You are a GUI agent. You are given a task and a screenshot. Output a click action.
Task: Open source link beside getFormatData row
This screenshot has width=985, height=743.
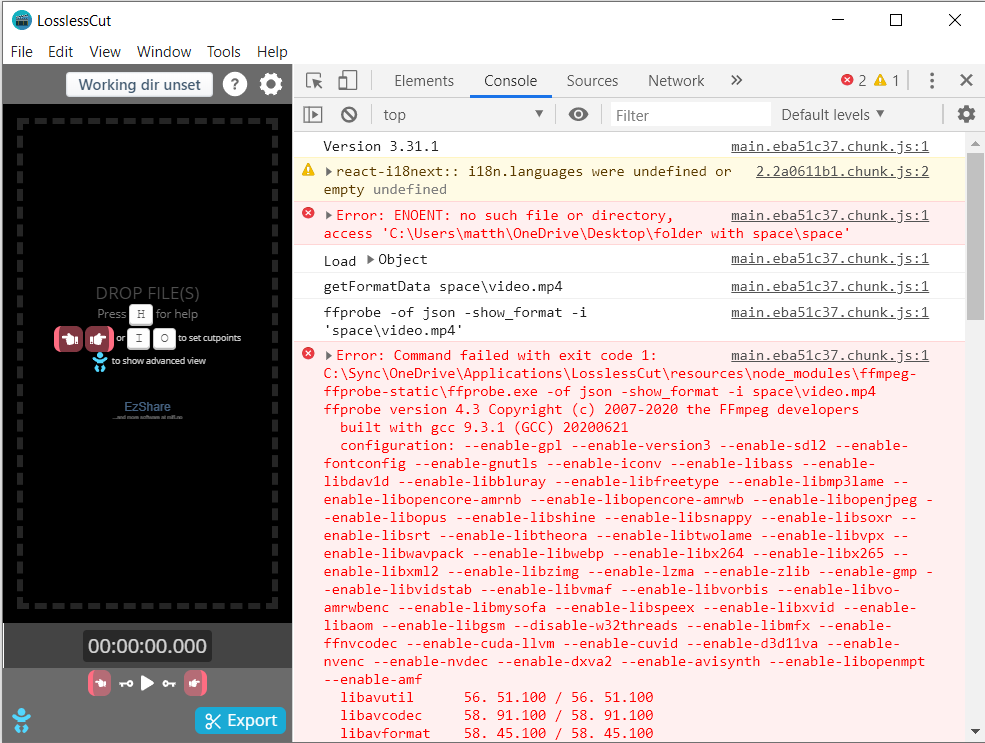[830, 286]
